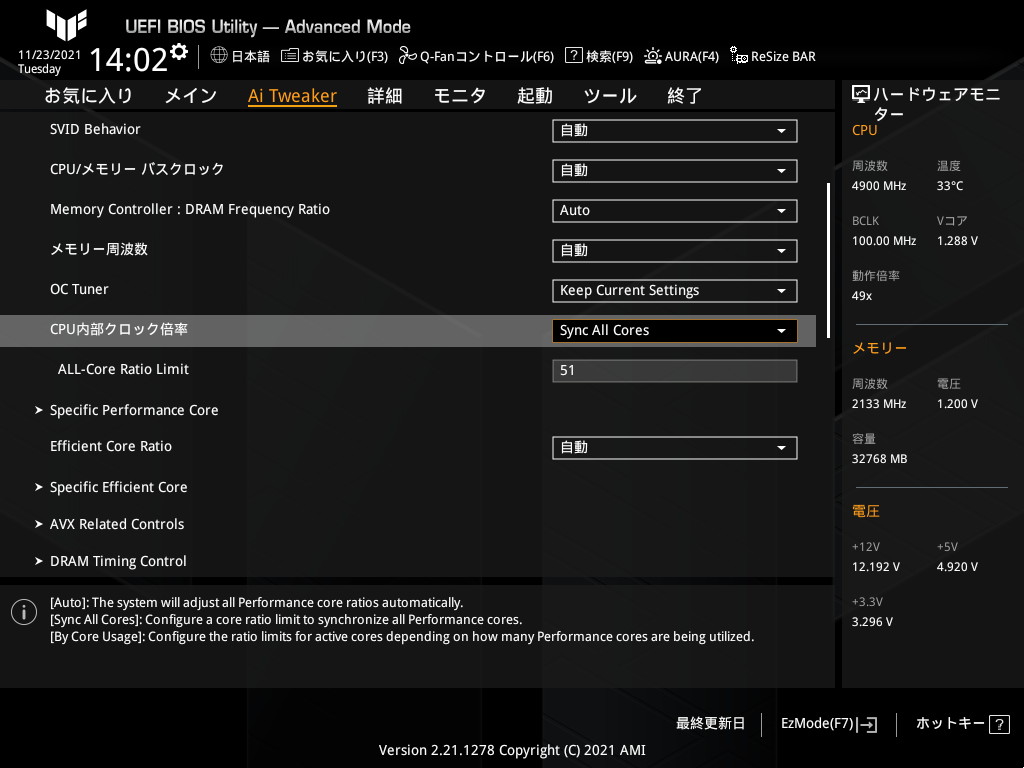The width and height of the screenshot is (1024, 768).
Task: Click the 日本語 language button
Action: (x=251, y=56)
